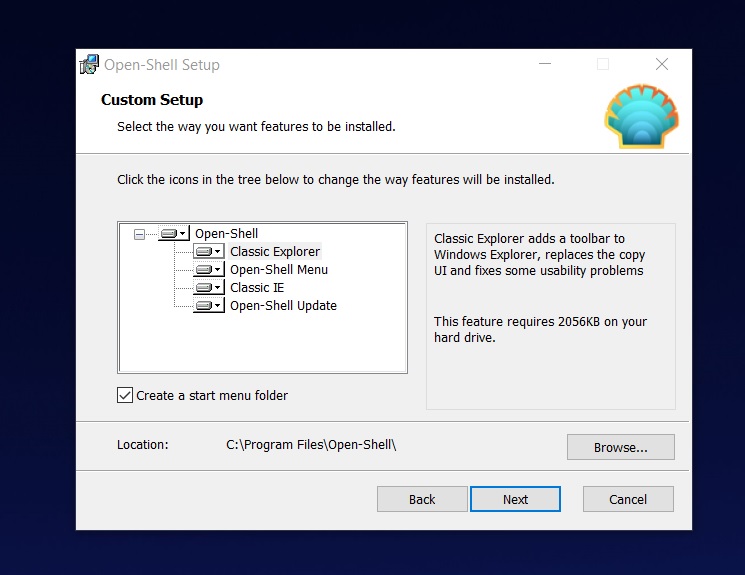Select the Classic IE tree item
745x575 pixels.
click(257, 288)
